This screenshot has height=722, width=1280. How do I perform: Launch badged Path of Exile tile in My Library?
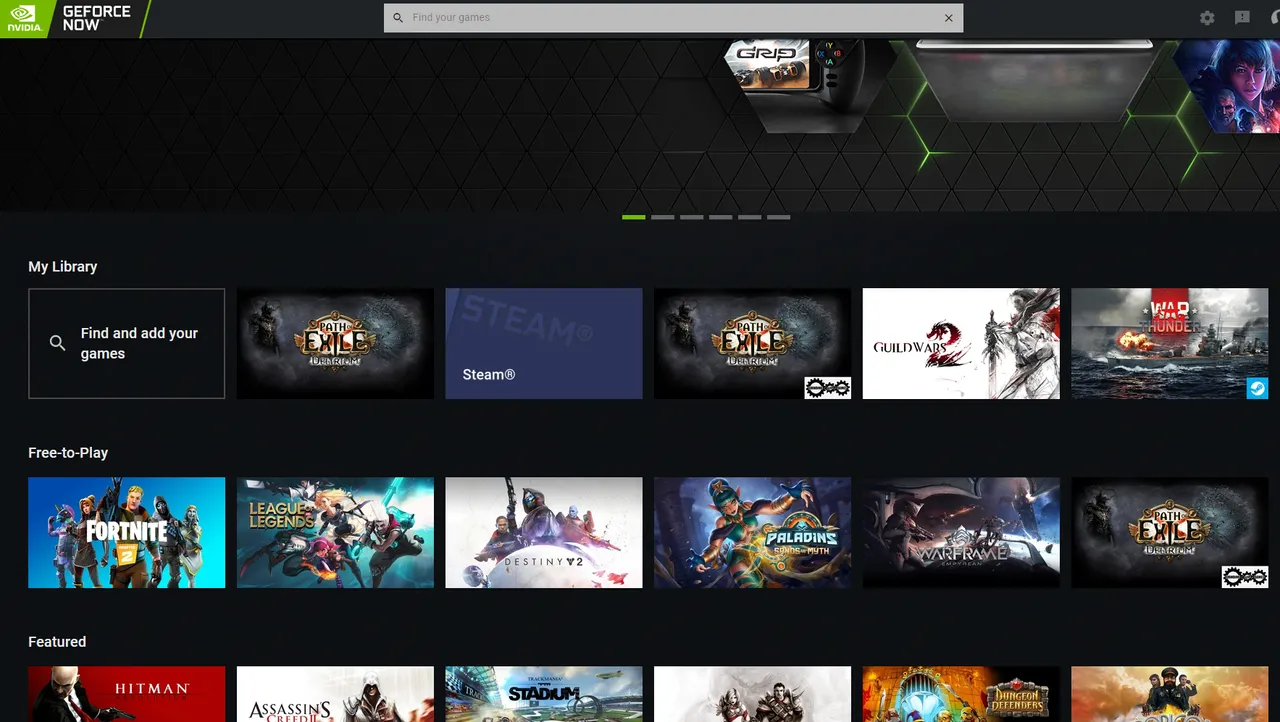pos(752,344)
